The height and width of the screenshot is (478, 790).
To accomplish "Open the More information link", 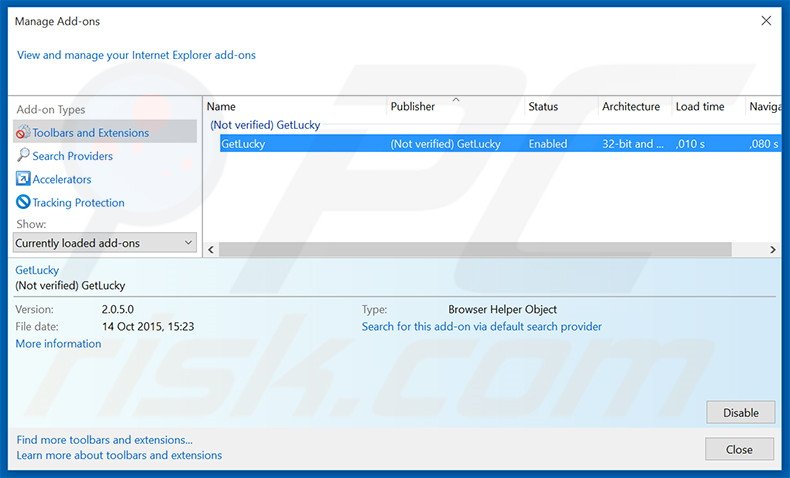I will tap(58, 344).
